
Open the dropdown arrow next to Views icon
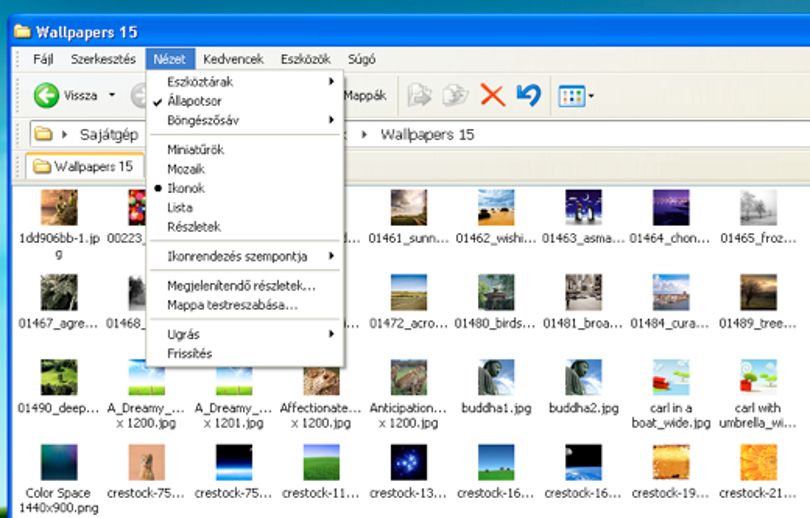[x=591, y=96]
